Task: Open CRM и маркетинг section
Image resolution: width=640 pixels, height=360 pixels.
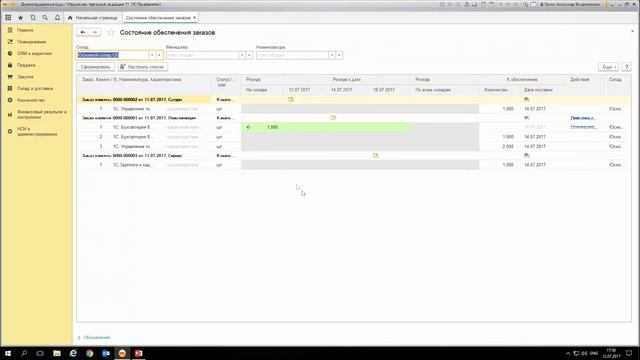Action: point(34,53)
